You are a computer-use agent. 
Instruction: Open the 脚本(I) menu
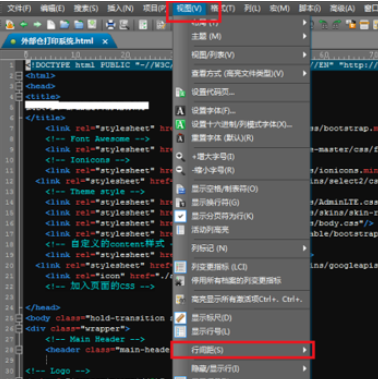310,8
